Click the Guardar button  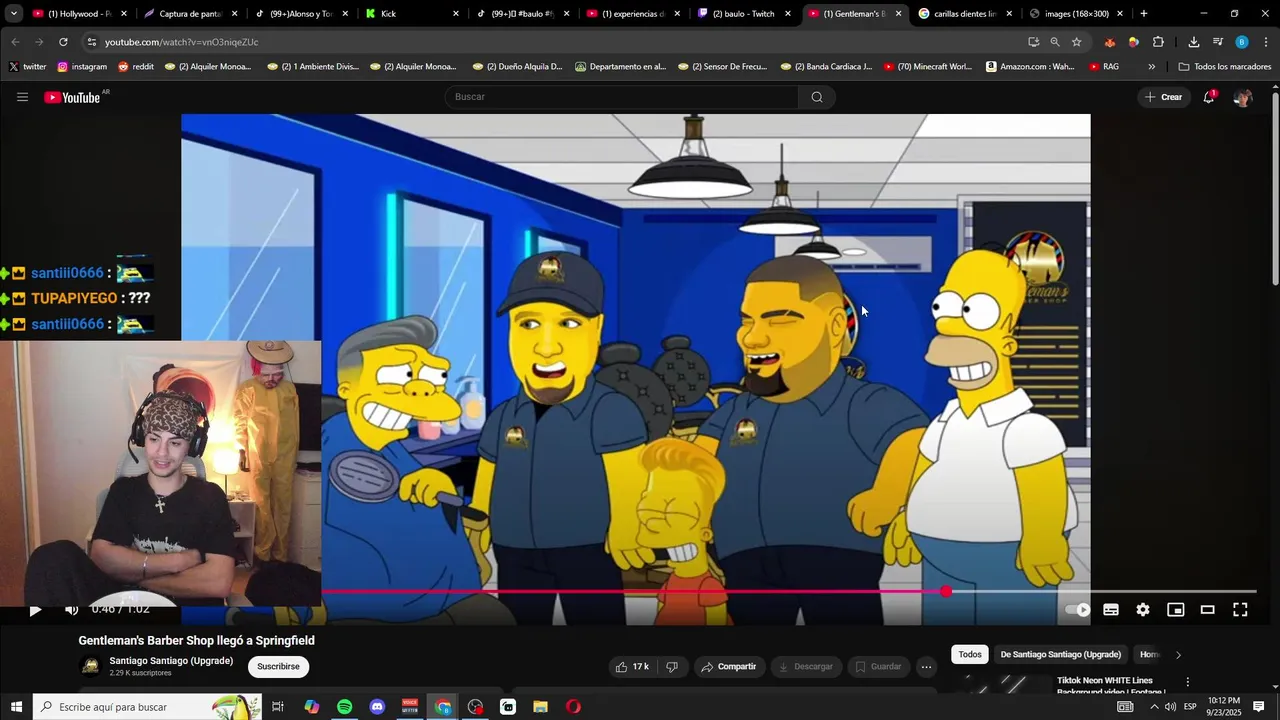click(878, 667)
